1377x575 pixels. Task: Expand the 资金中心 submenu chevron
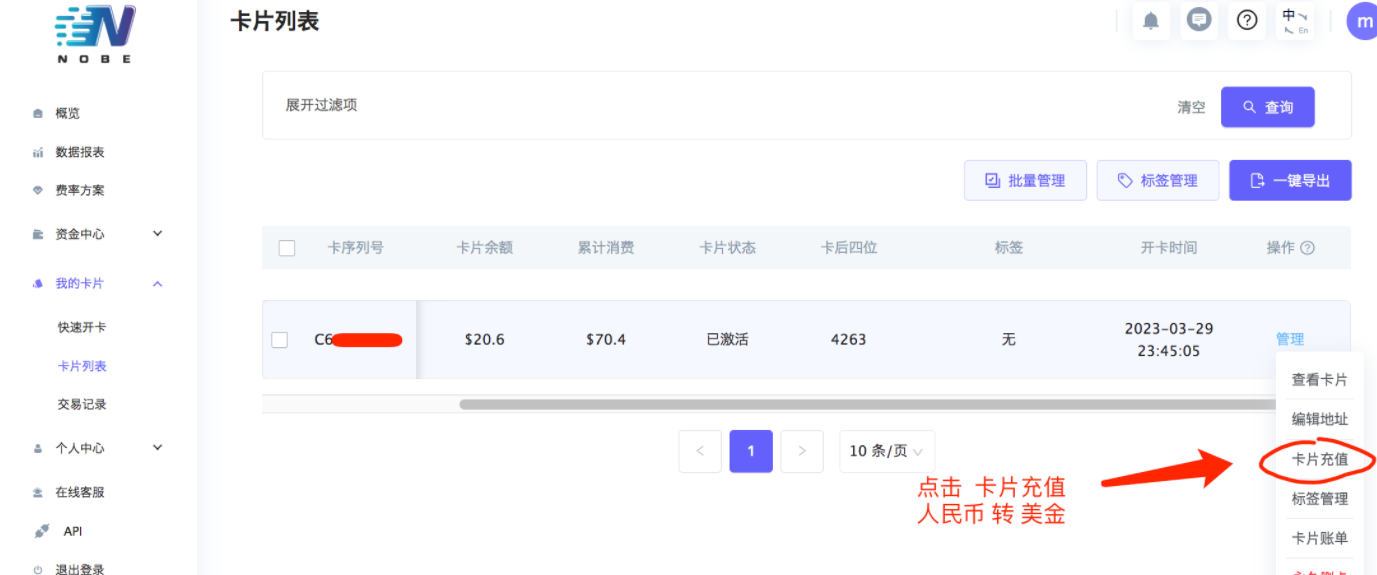coord(157,233)
